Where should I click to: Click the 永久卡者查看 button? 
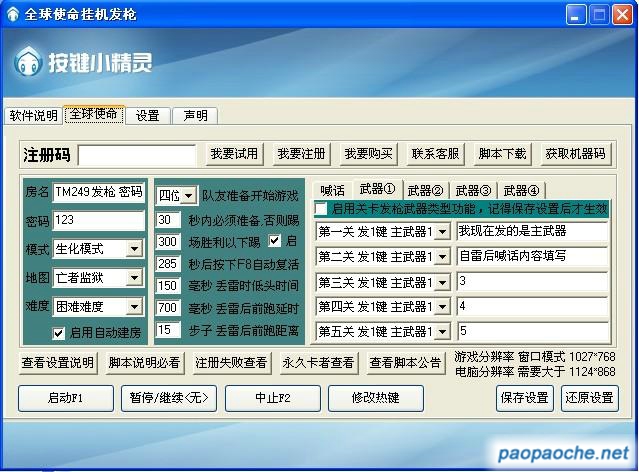pos(318,363)
